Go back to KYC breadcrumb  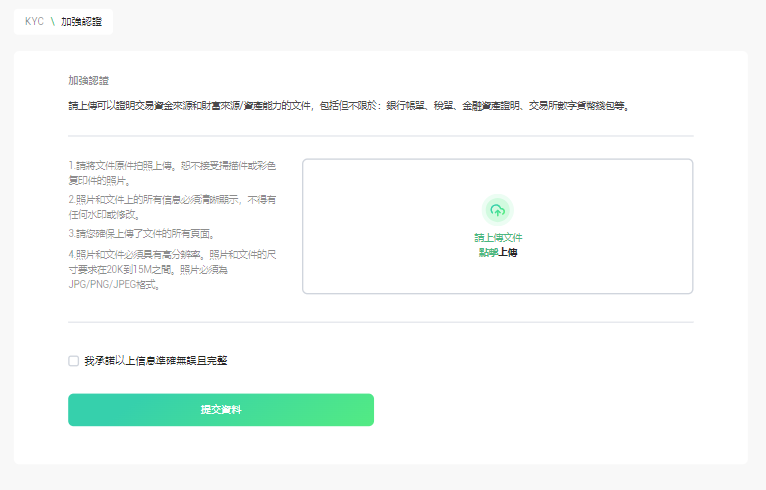point(34,21)
